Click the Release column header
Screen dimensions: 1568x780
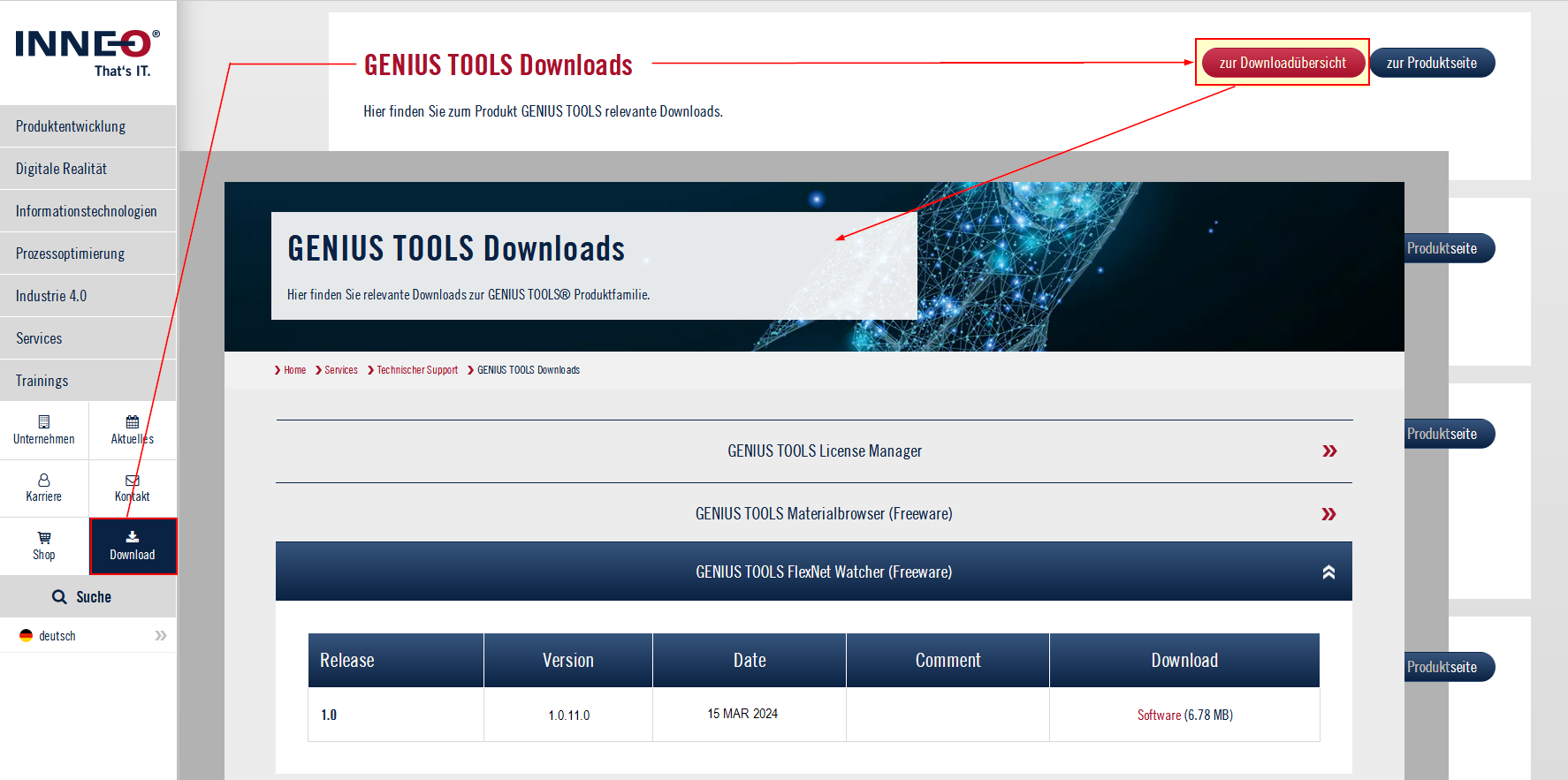click(396, 660)
